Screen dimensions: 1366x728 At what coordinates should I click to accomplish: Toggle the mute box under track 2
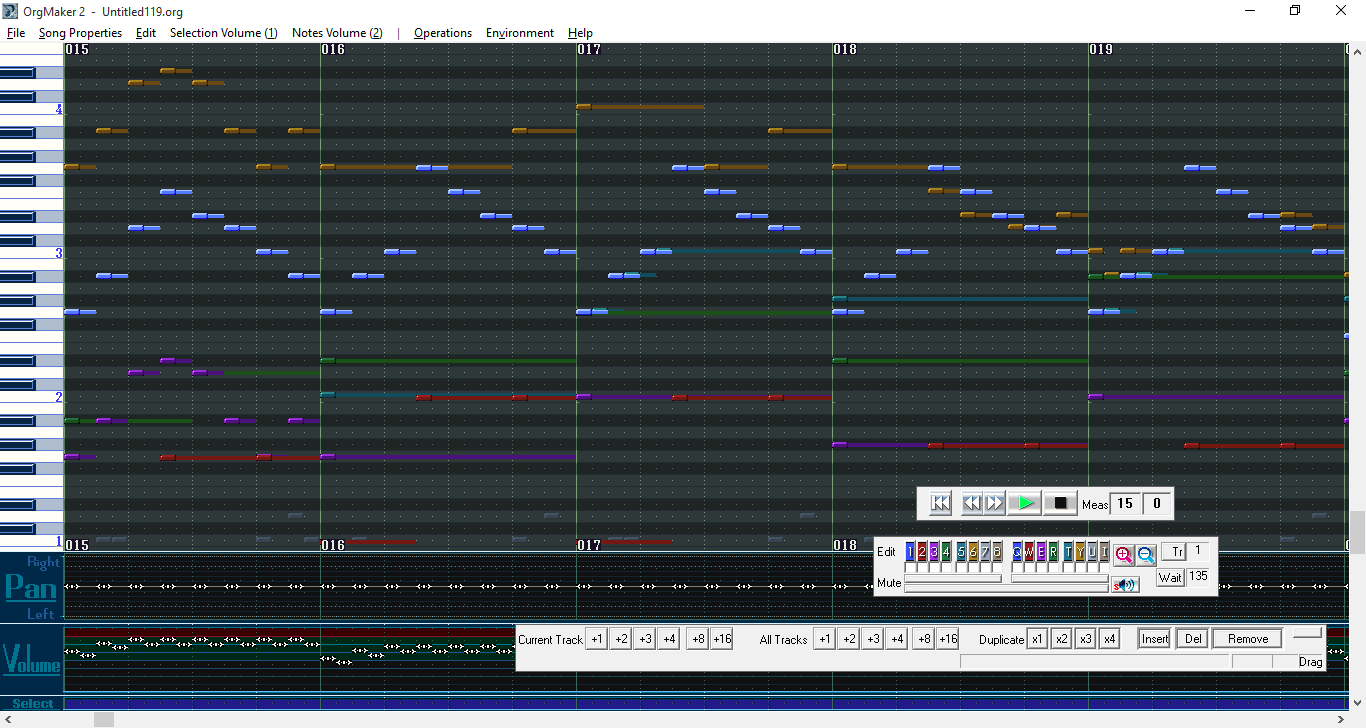(x=922, y=568)
